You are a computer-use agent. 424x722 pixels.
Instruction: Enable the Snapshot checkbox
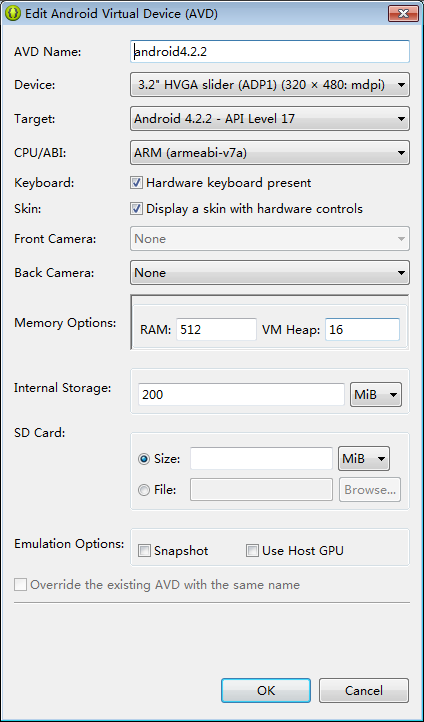[145, 551]
